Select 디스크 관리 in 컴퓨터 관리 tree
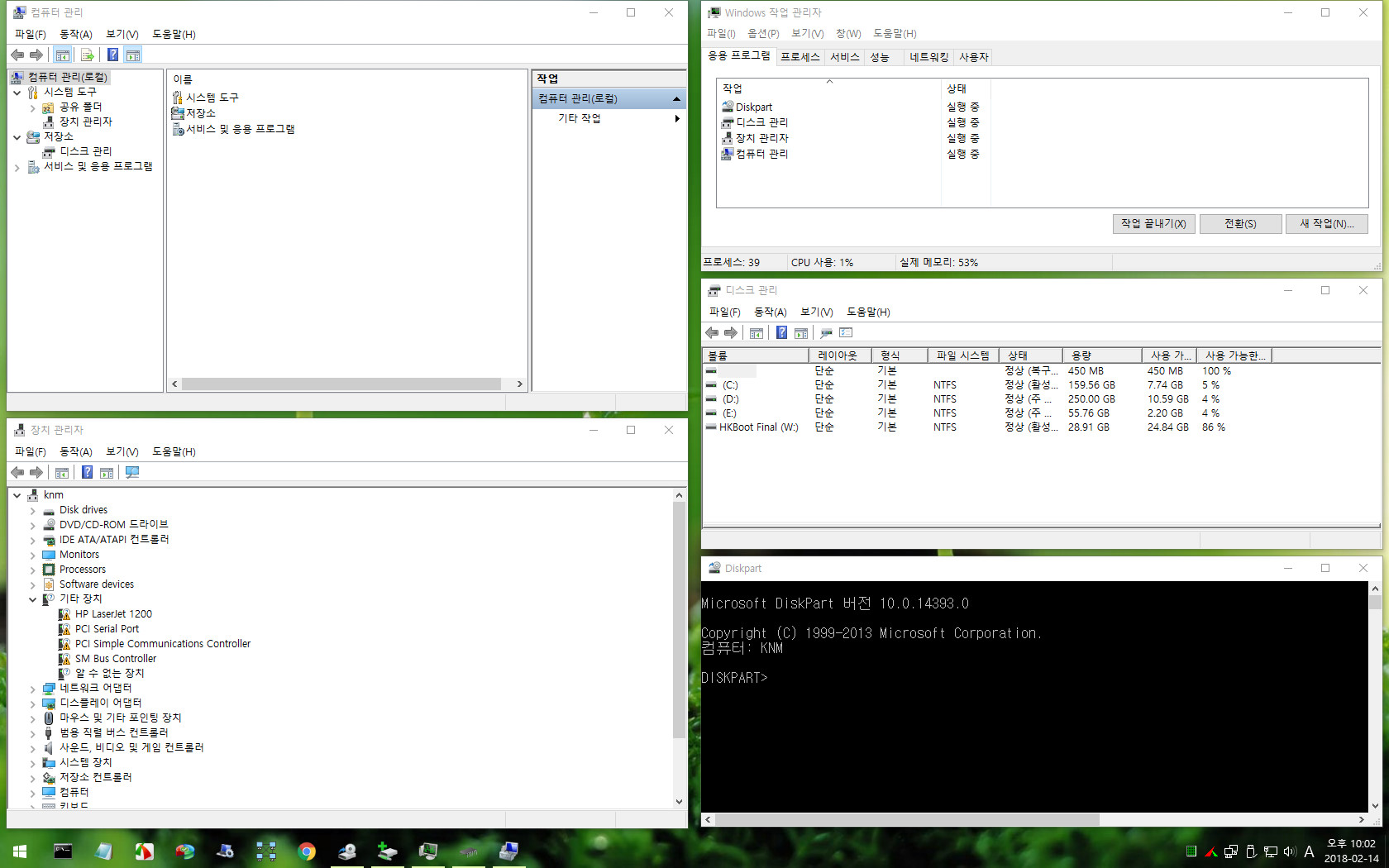This screenshot has width=1389, height=868. (78, 151)
